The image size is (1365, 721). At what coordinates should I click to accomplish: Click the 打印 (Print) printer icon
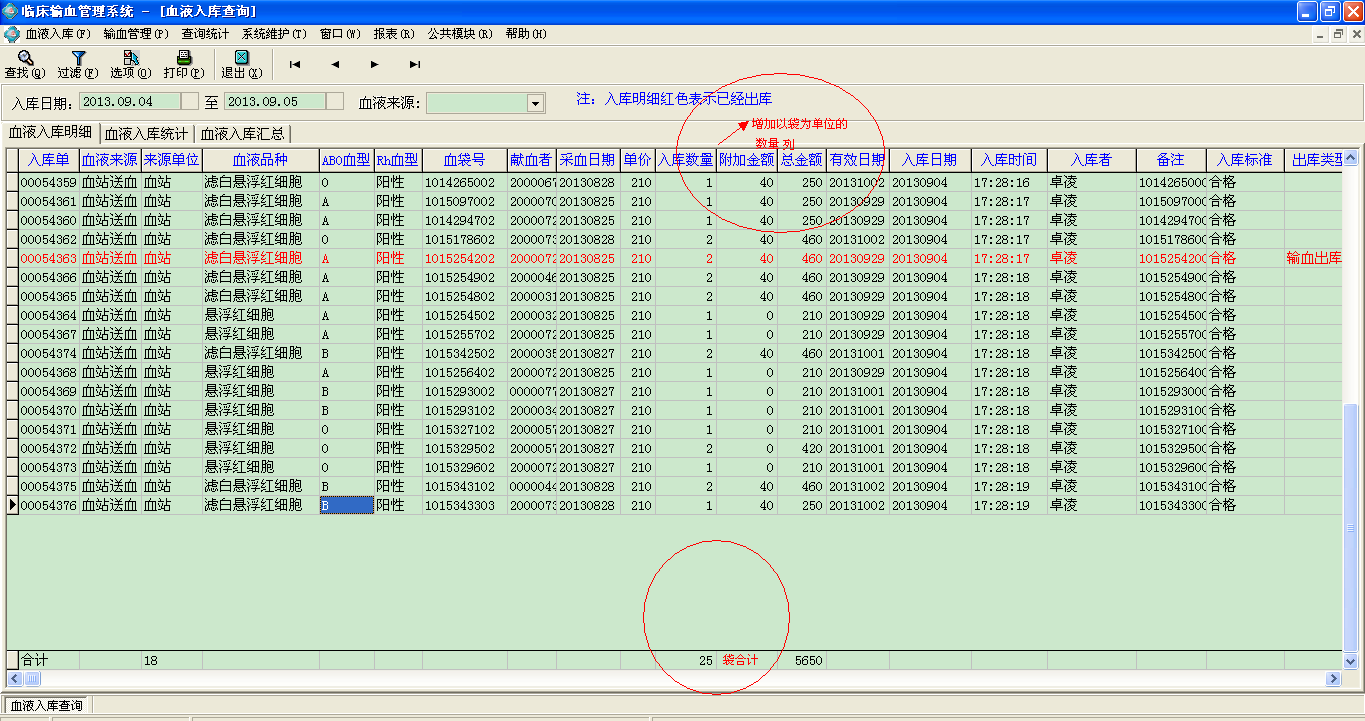pyautogui.click(x=183, y=64)
